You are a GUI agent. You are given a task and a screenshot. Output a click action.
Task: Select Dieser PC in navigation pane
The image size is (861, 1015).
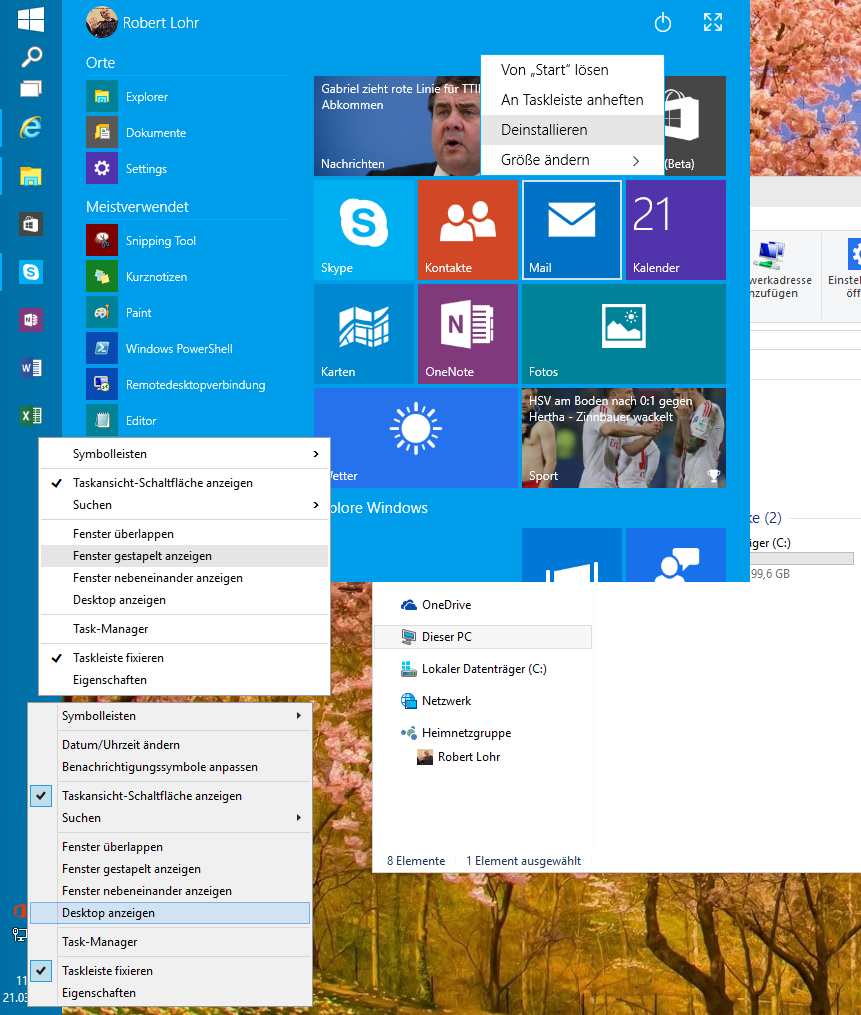pyautogui.click(x=446, y=637)
